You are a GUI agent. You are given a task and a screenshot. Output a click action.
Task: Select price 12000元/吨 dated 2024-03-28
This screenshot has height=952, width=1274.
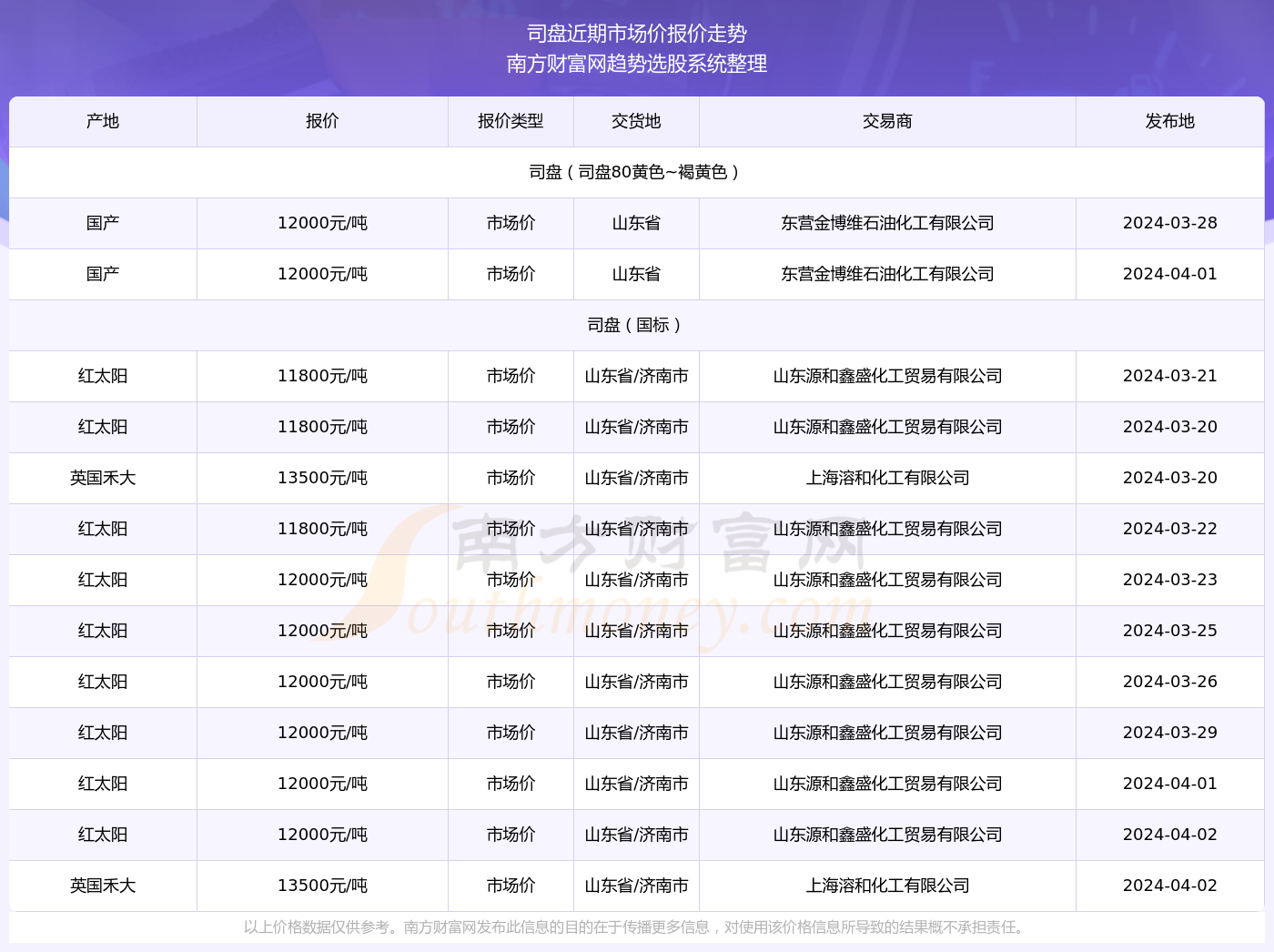coord(322,223)
